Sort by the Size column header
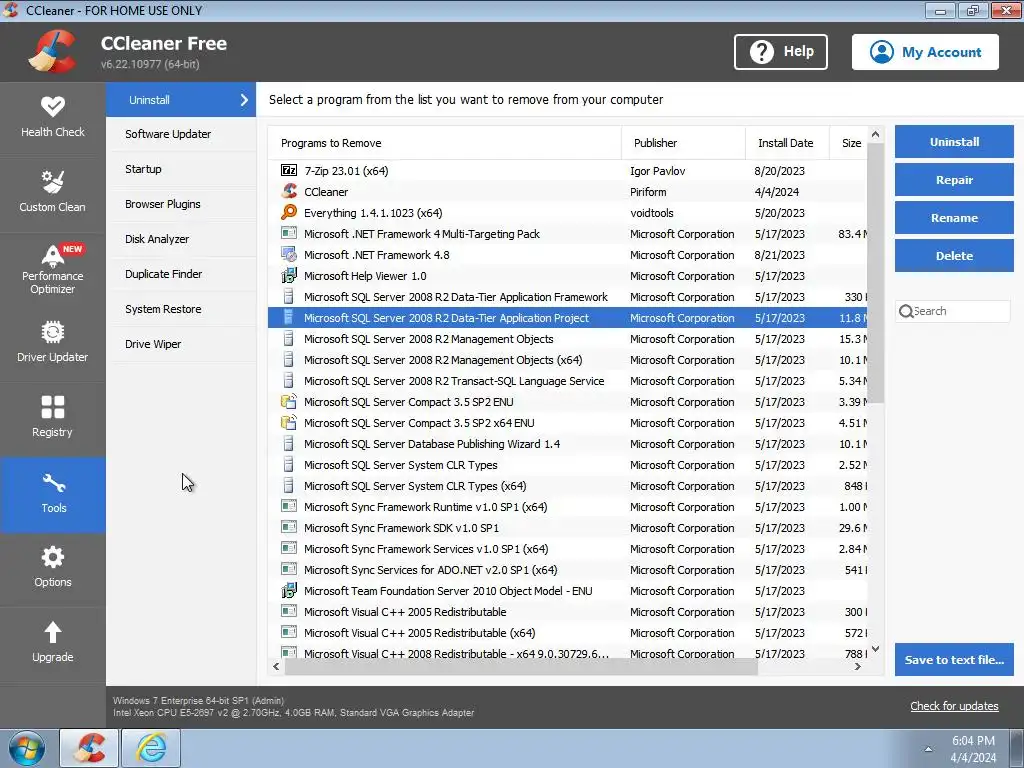 pos(848,142)
